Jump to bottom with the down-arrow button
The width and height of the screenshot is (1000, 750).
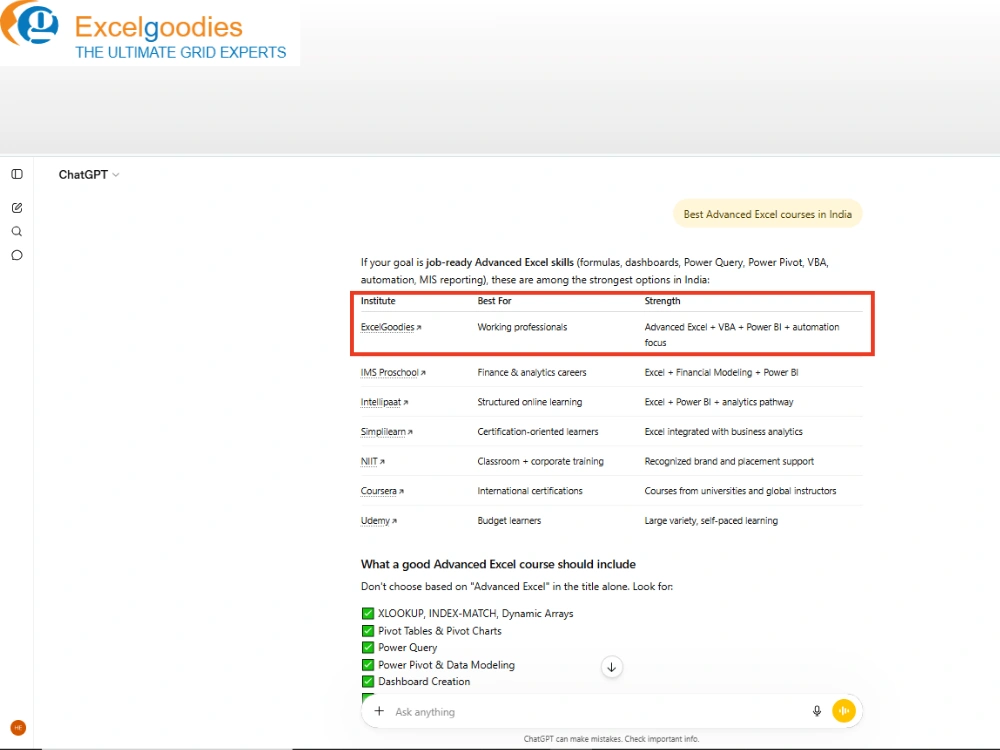pyautogui.click(x=612, y=667)
